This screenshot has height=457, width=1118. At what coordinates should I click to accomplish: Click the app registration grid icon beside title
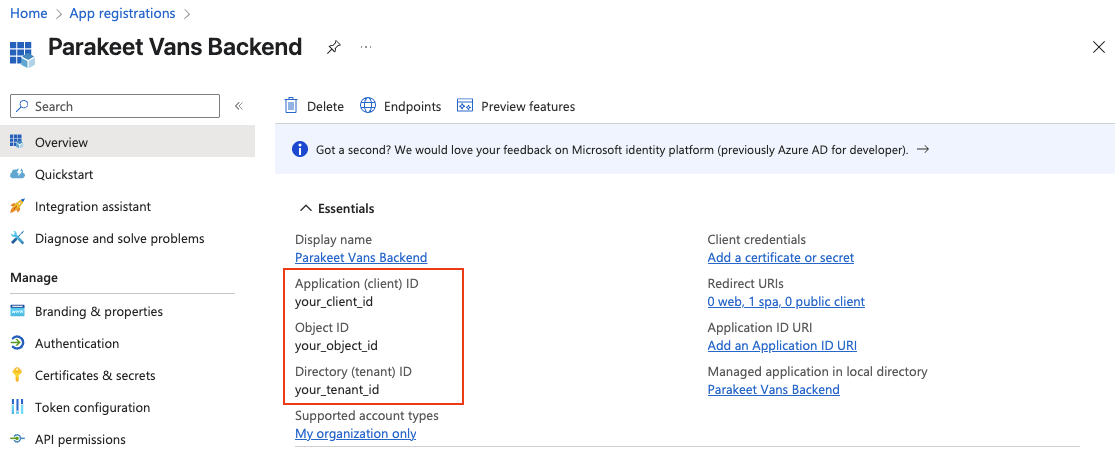[x=22, y=53]
